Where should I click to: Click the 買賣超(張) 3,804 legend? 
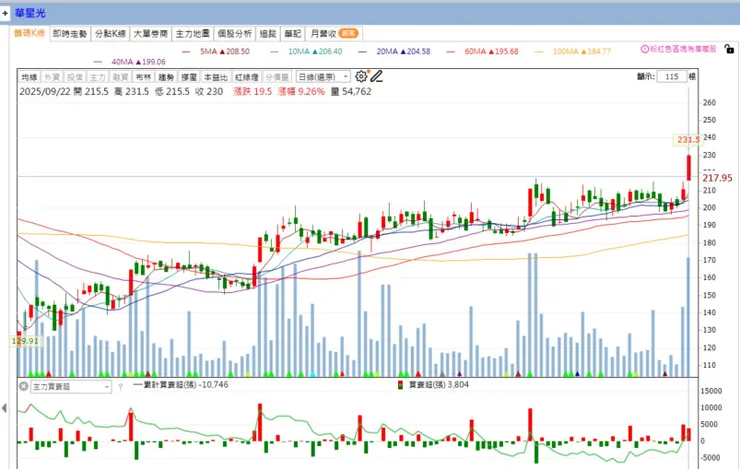439,385
